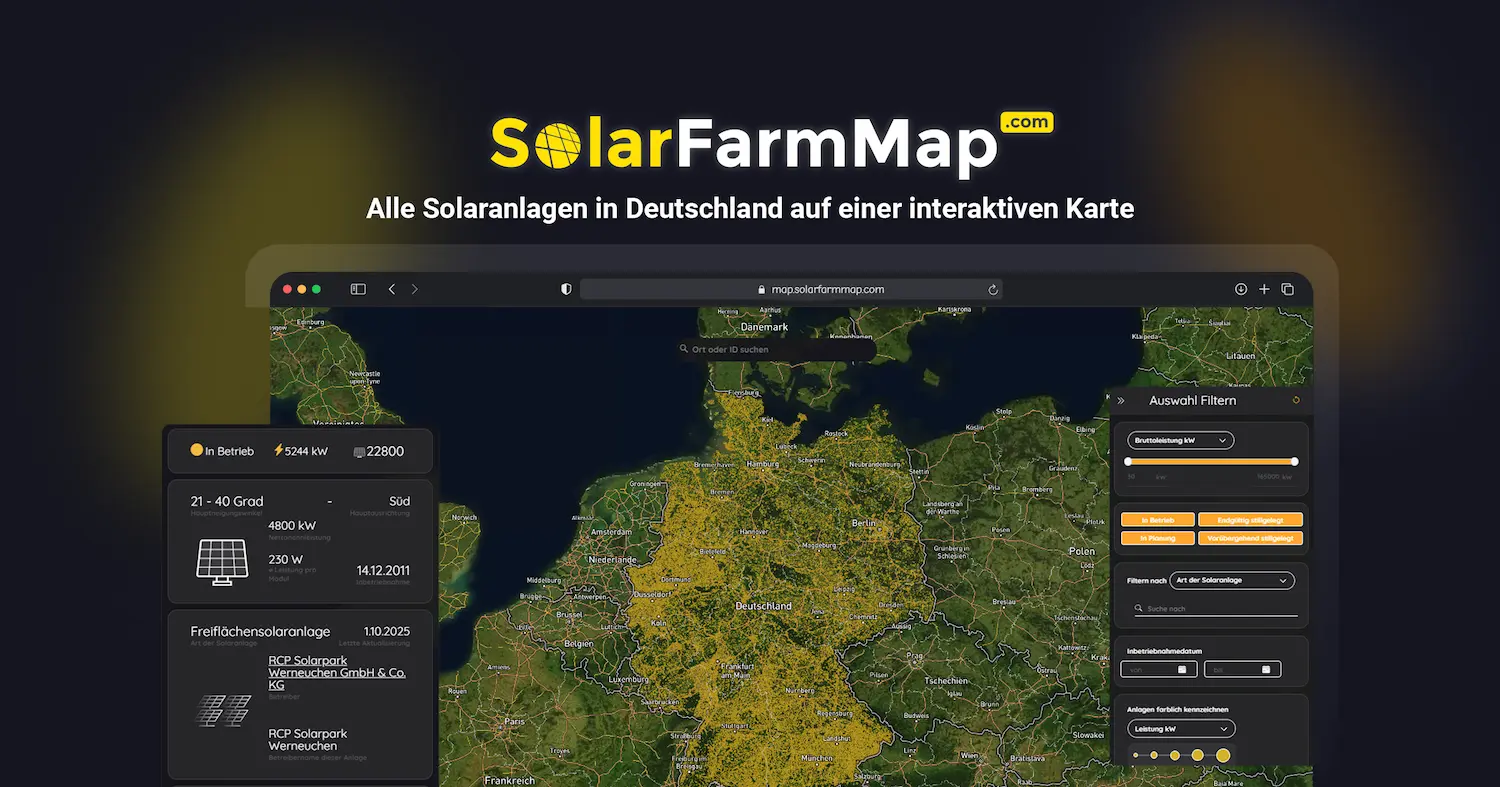This screenshot has width=1500, height=787.
Task: Click the 'Ort oder ID suchen' search field
Action: 776,349
